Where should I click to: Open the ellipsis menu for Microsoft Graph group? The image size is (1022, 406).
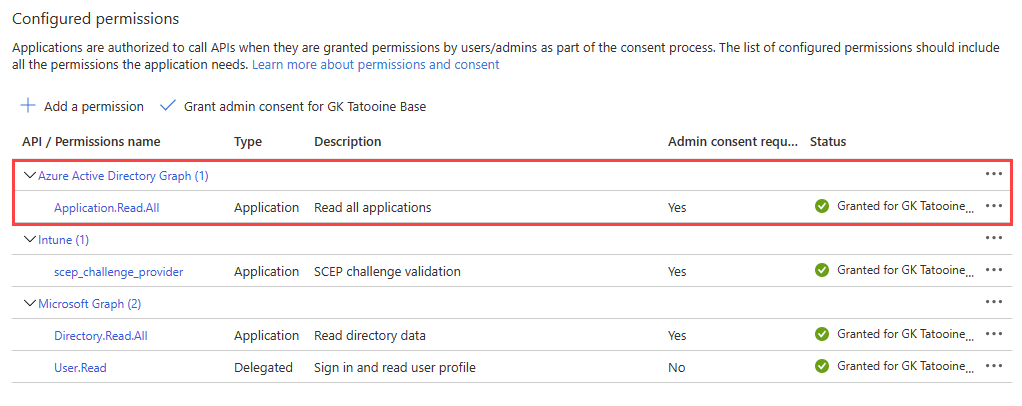coord(993,302)
